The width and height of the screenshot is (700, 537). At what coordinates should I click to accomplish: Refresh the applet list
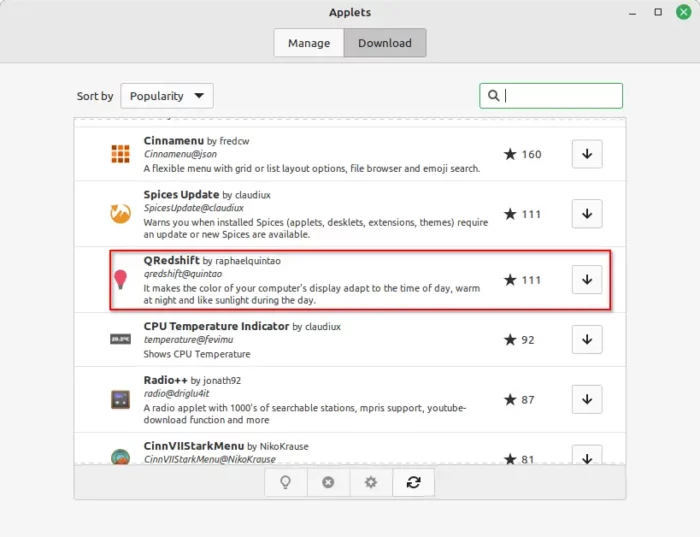click(413, 482)
